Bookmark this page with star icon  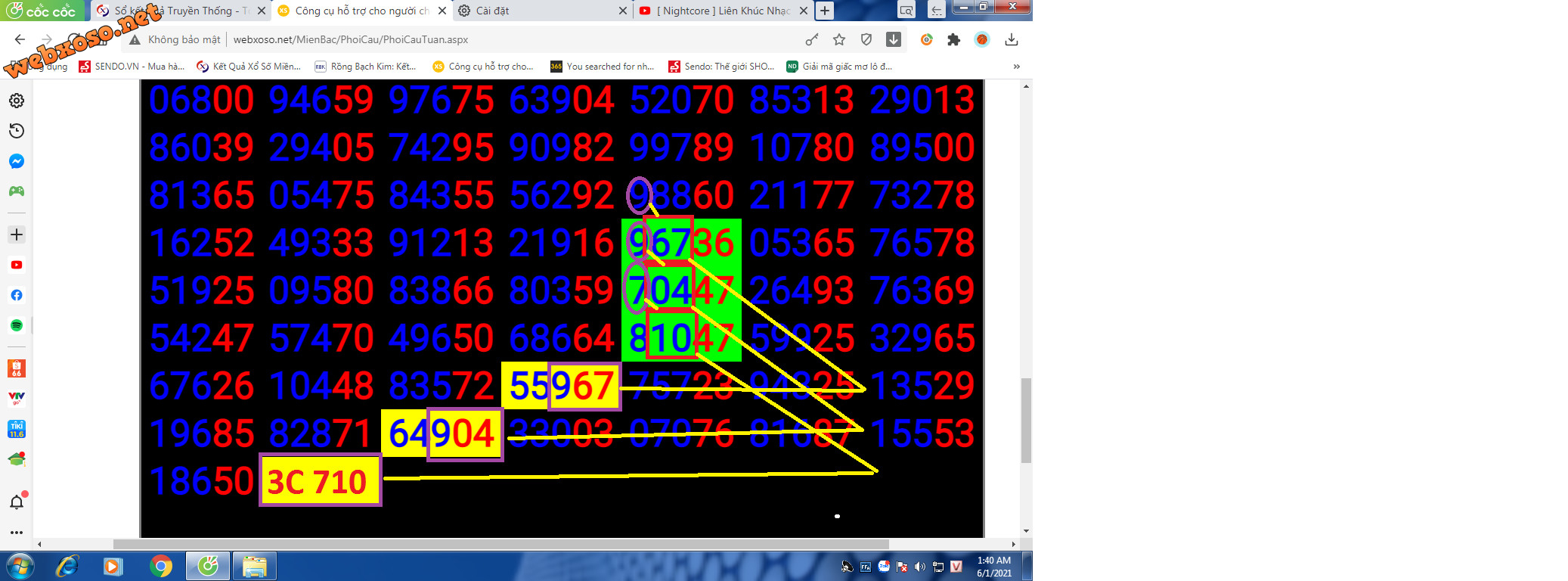tap(839, 39)
